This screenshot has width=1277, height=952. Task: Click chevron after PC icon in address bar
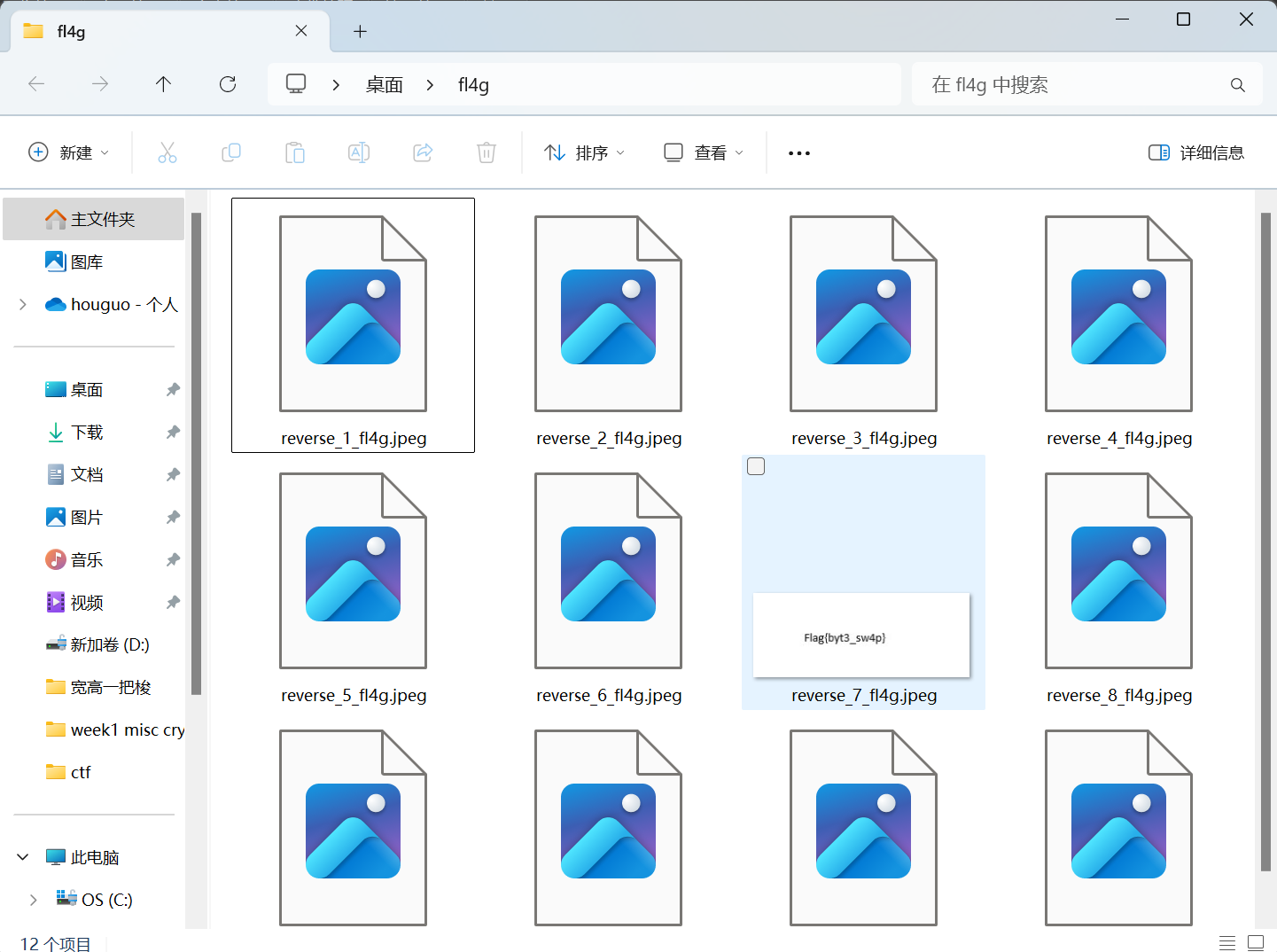point(336,84)
